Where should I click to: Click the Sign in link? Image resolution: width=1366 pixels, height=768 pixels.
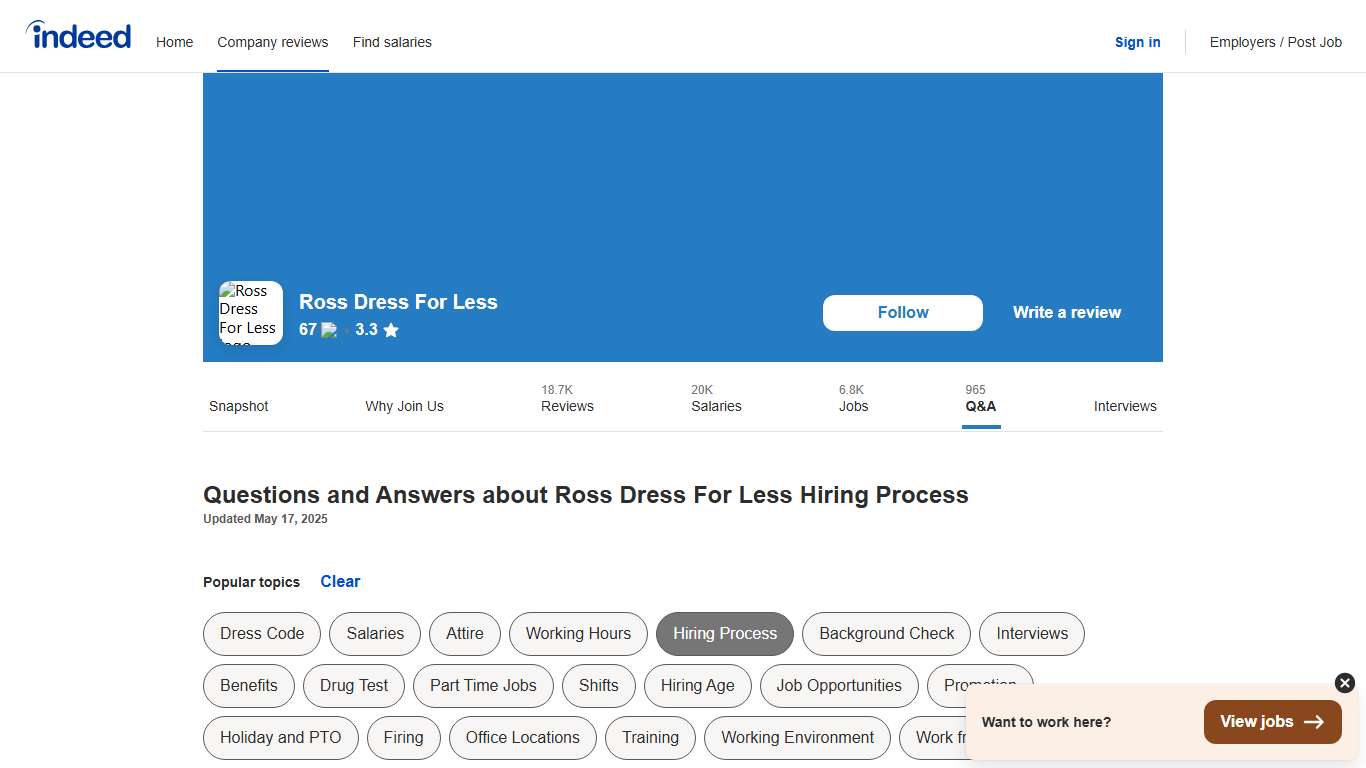pyautogui.click(x=1137, y=42)
